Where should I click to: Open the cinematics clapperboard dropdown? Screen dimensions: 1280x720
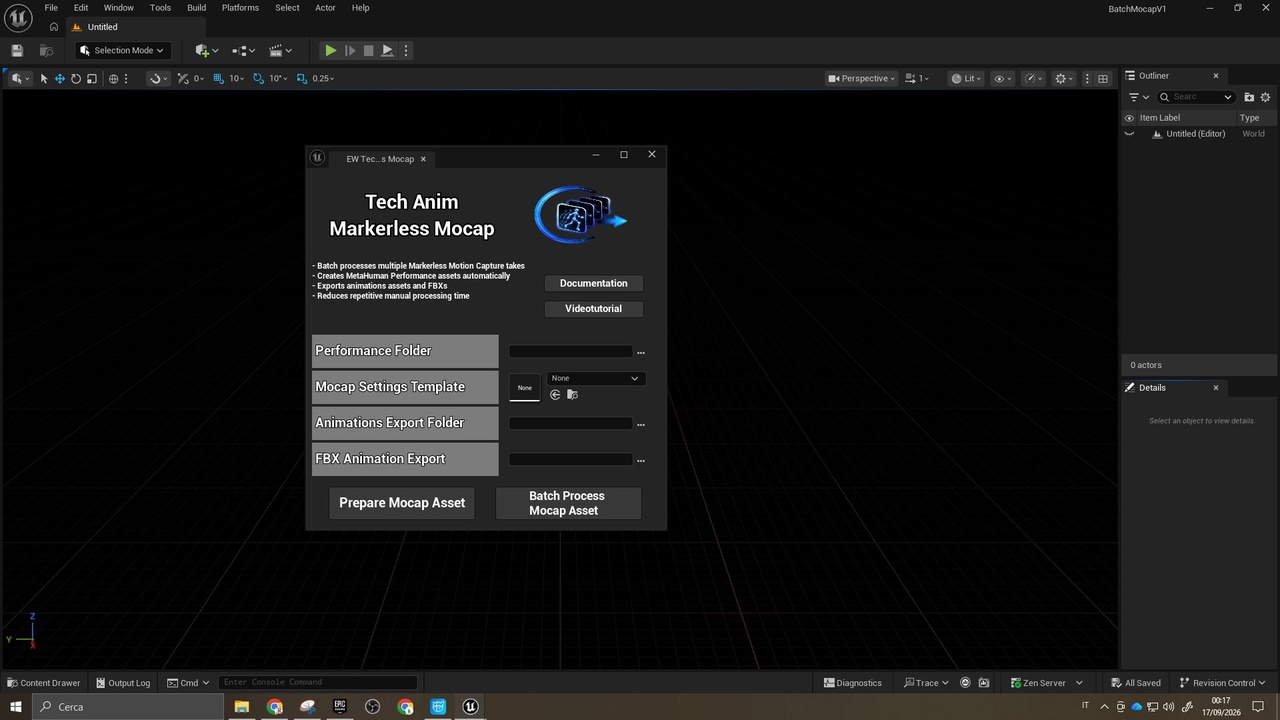click(x=281, y=50)
